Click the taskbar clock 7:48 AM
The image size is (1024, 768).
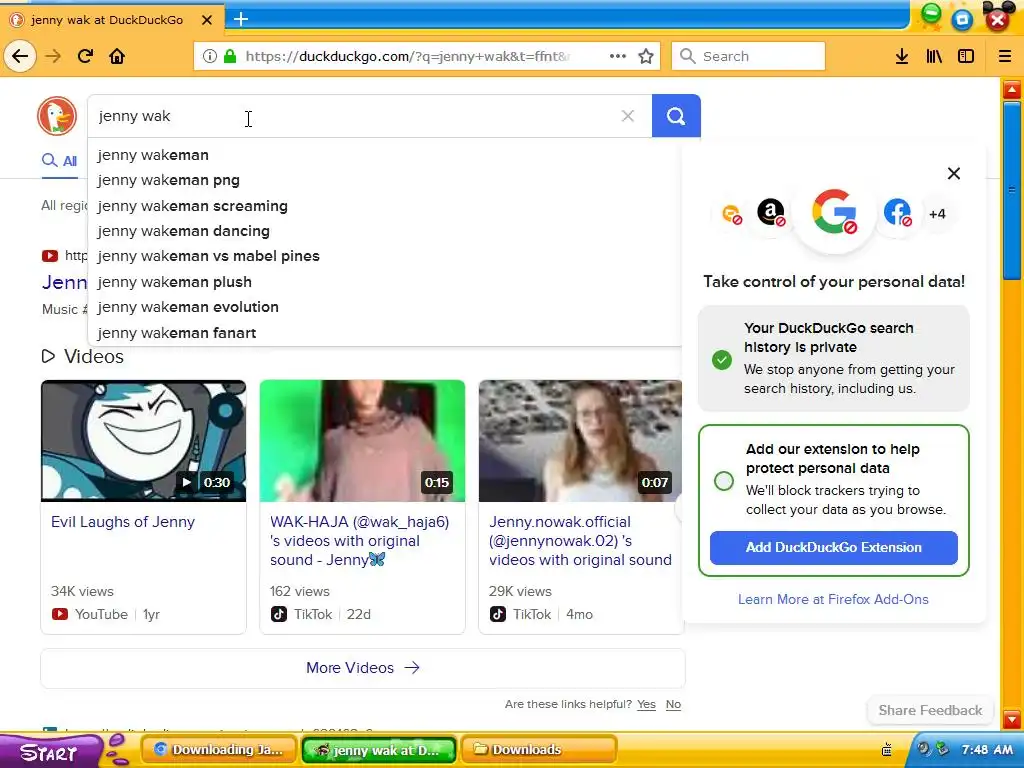(x=987, y=750)
